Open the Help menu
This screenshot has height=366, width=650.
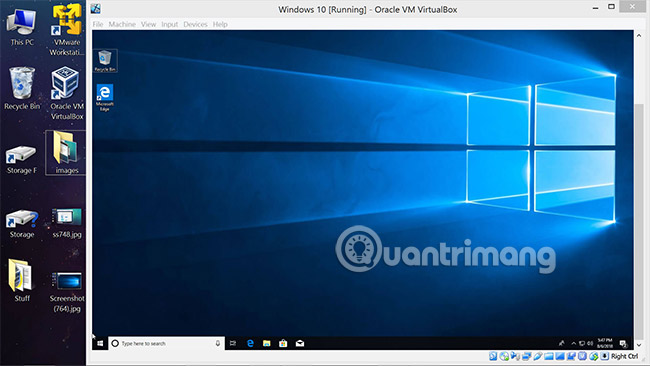tap(220, 24)
